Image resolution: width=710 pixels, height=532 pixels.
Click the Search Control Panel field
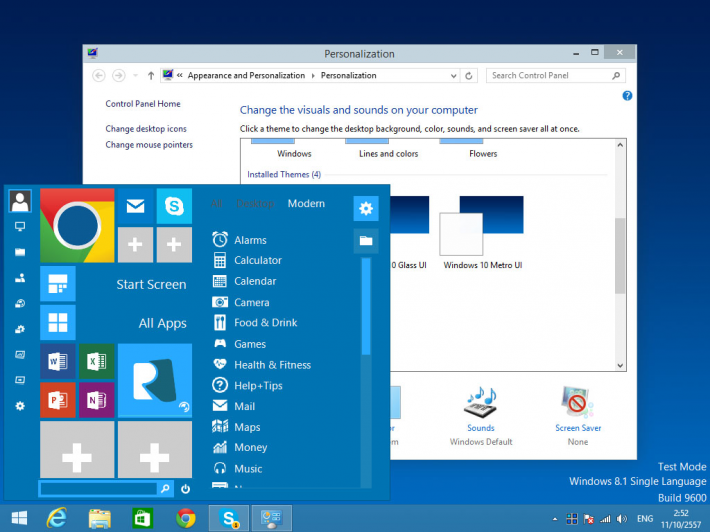click(556, 76)
